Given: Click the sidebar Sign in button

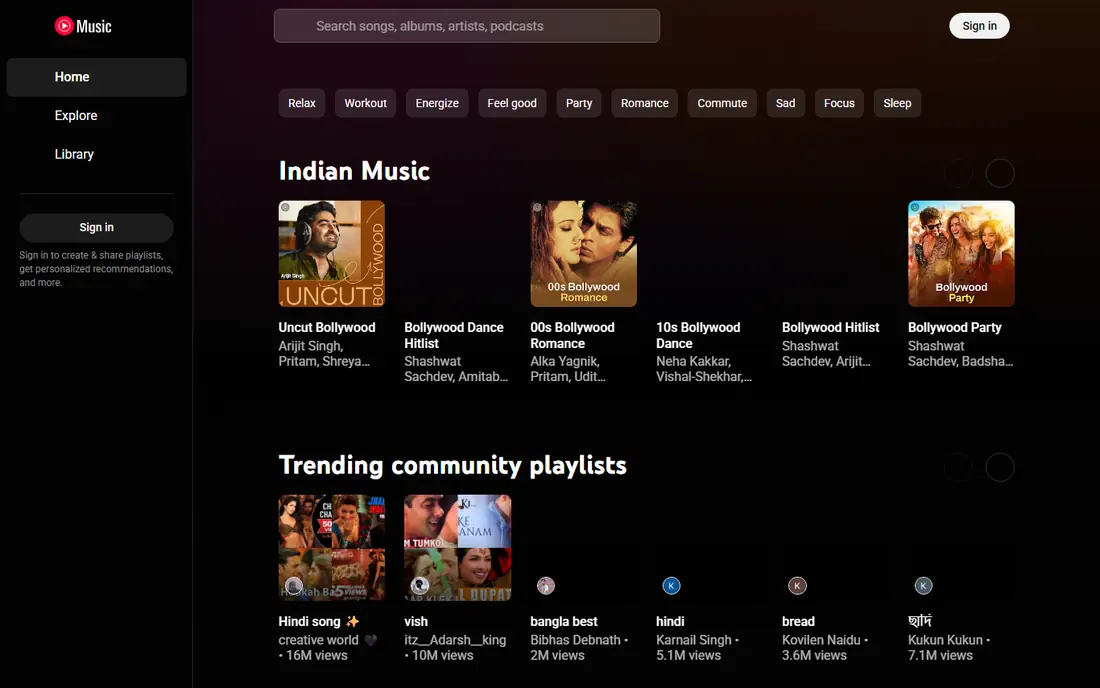Looking at the screenshot, I should [96, 227].
